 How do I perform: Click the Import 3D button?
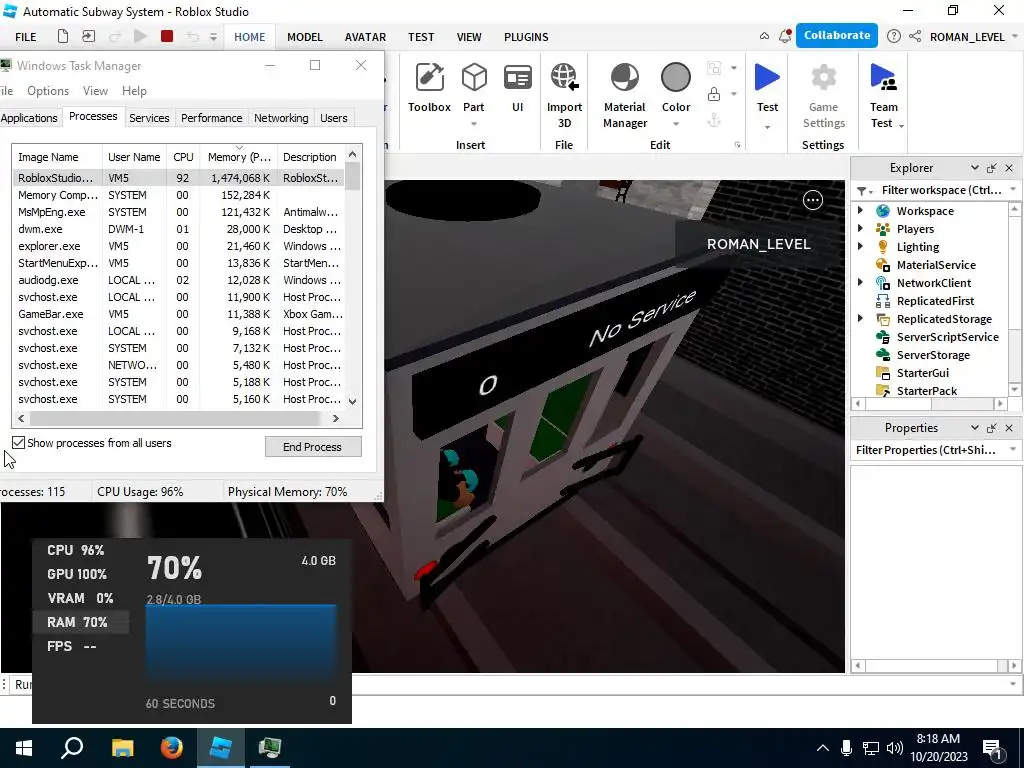click(x=564, y=95)
